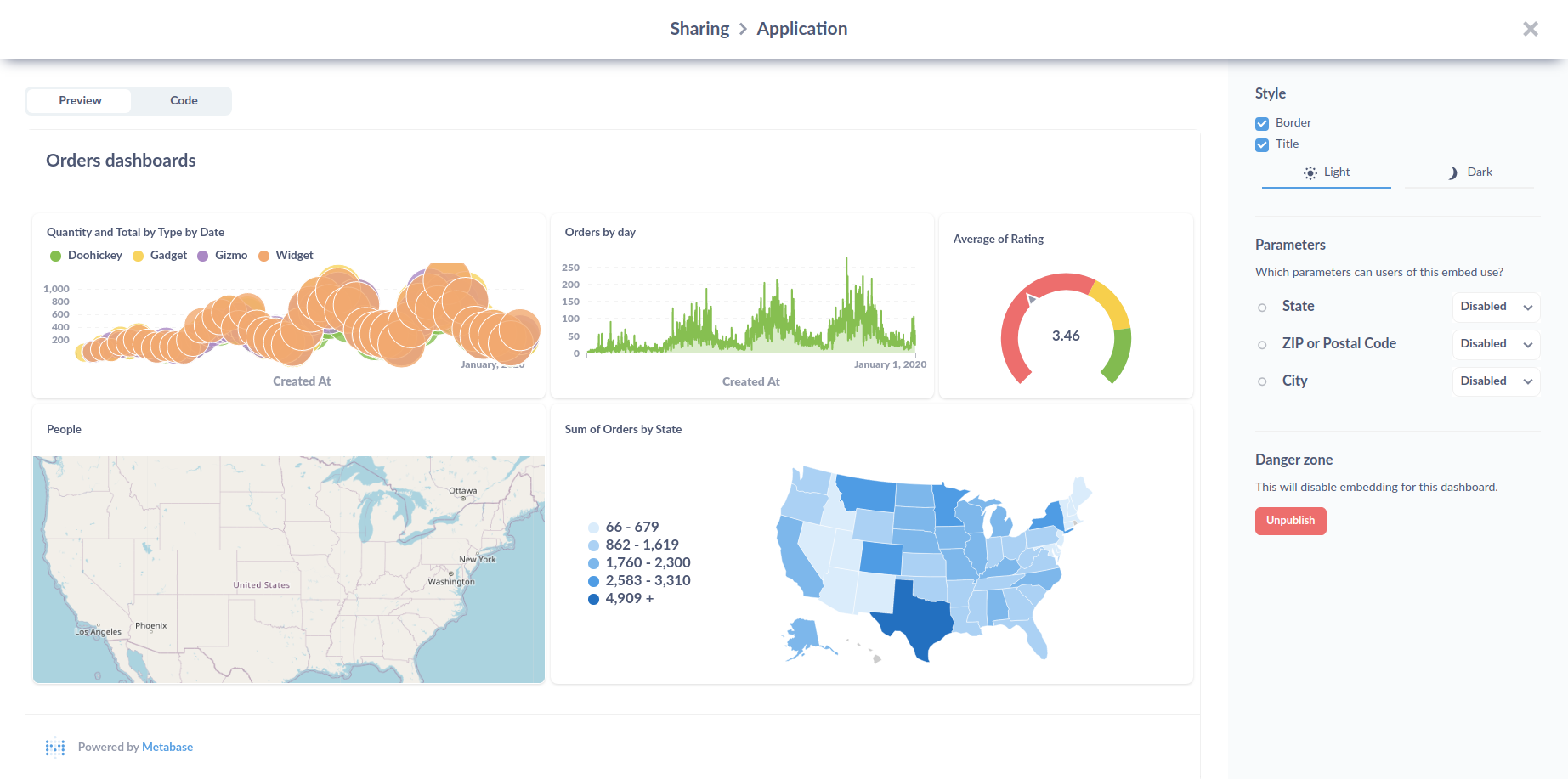Click the yellow Gadget legend dot
This screenshot has height=779, width=1568.
[x=138, y=255]
